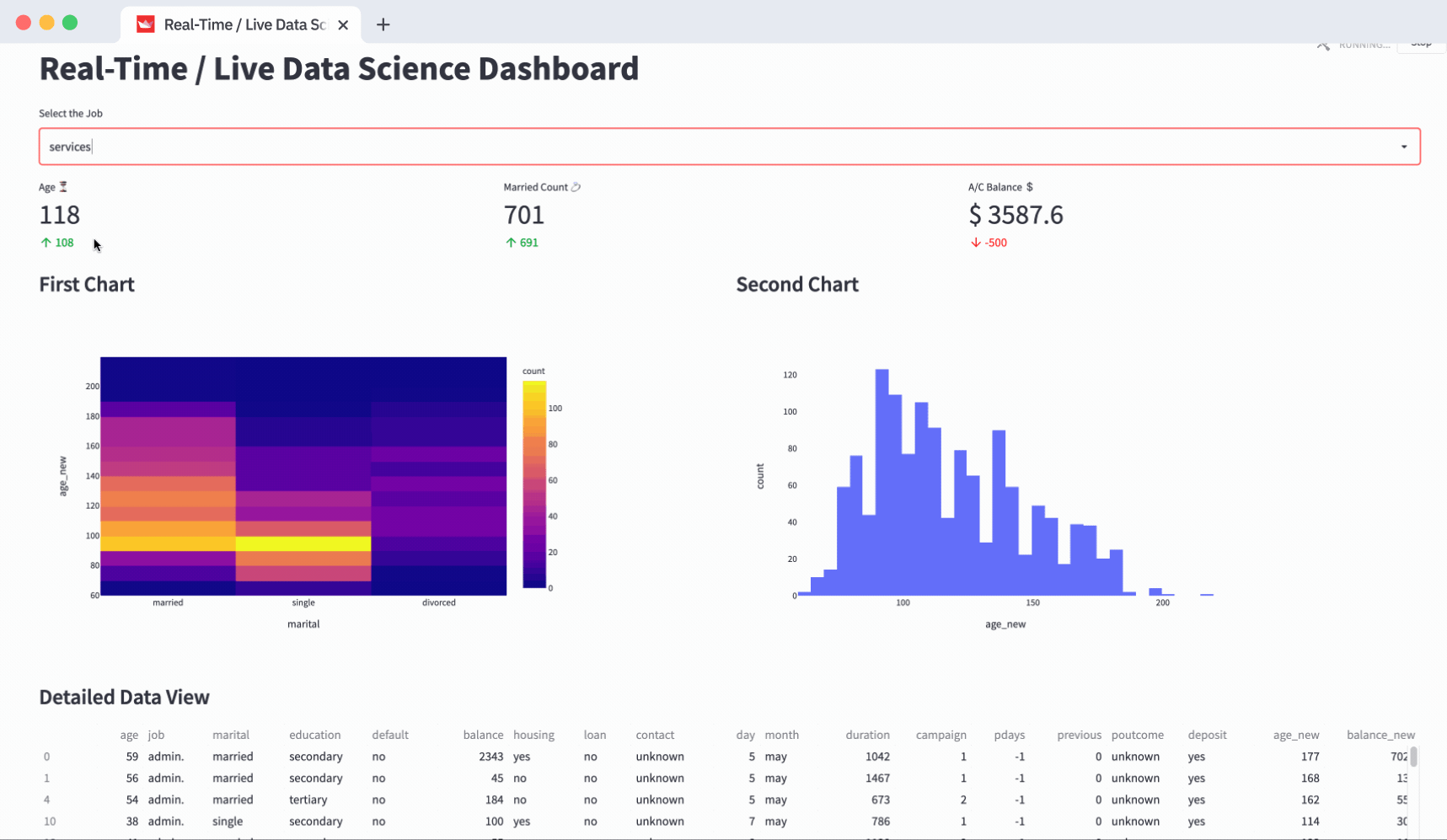The width and height of the screenshot is (1447, 840).
Task: Click the red down-arrow beside -500
Action: pyautogui.click(x=976, y=243)
